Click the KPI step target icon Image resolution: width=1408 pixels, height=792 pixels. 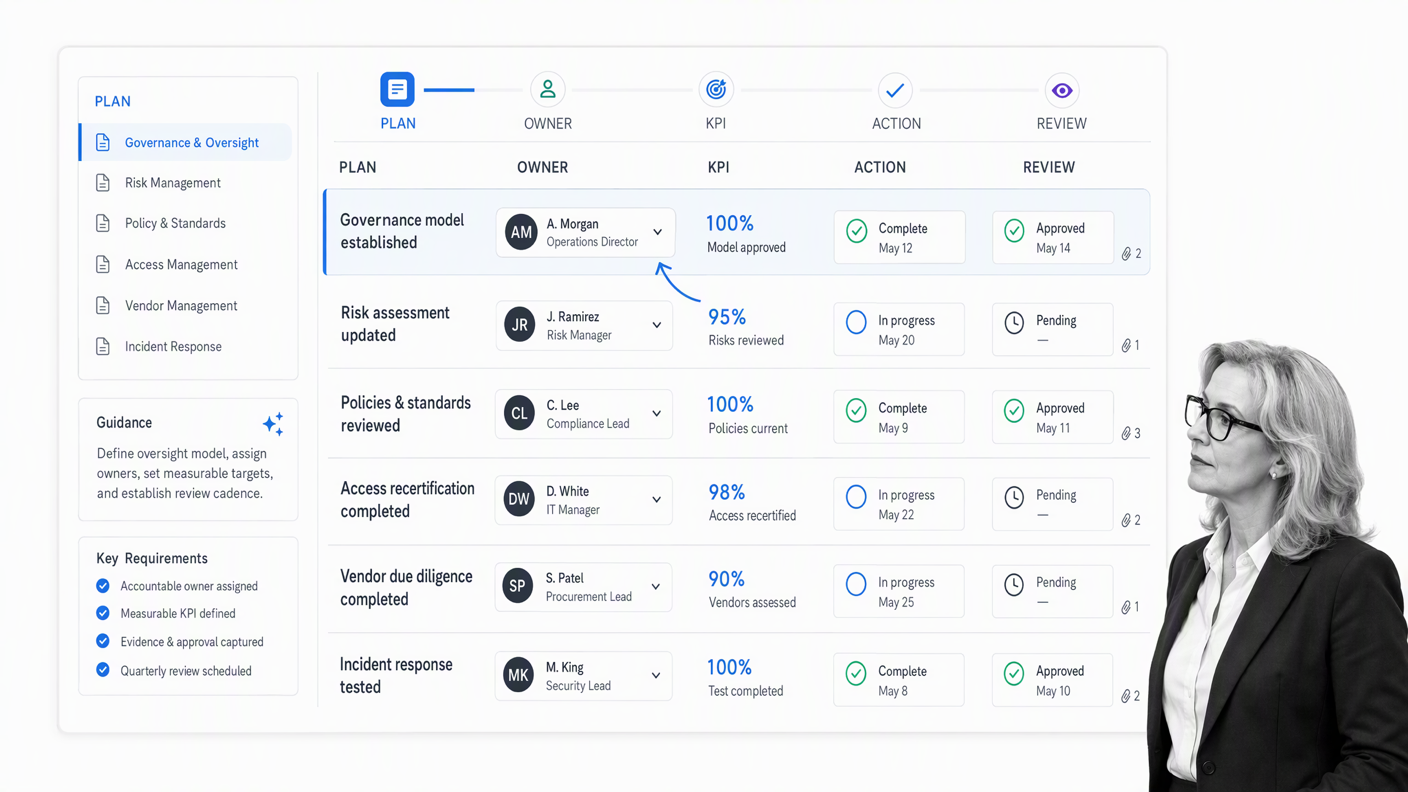click(716, 90)
